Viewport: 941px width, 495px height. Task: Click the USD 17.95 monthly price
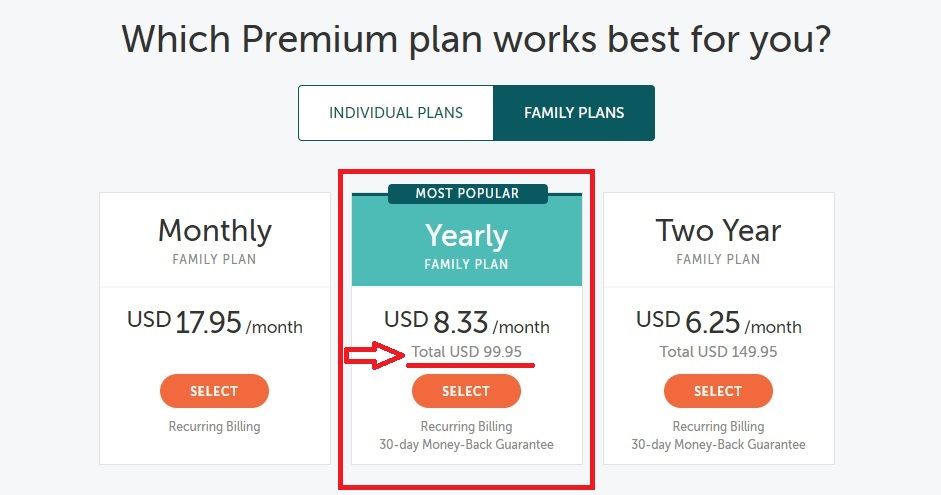point(215,323)
